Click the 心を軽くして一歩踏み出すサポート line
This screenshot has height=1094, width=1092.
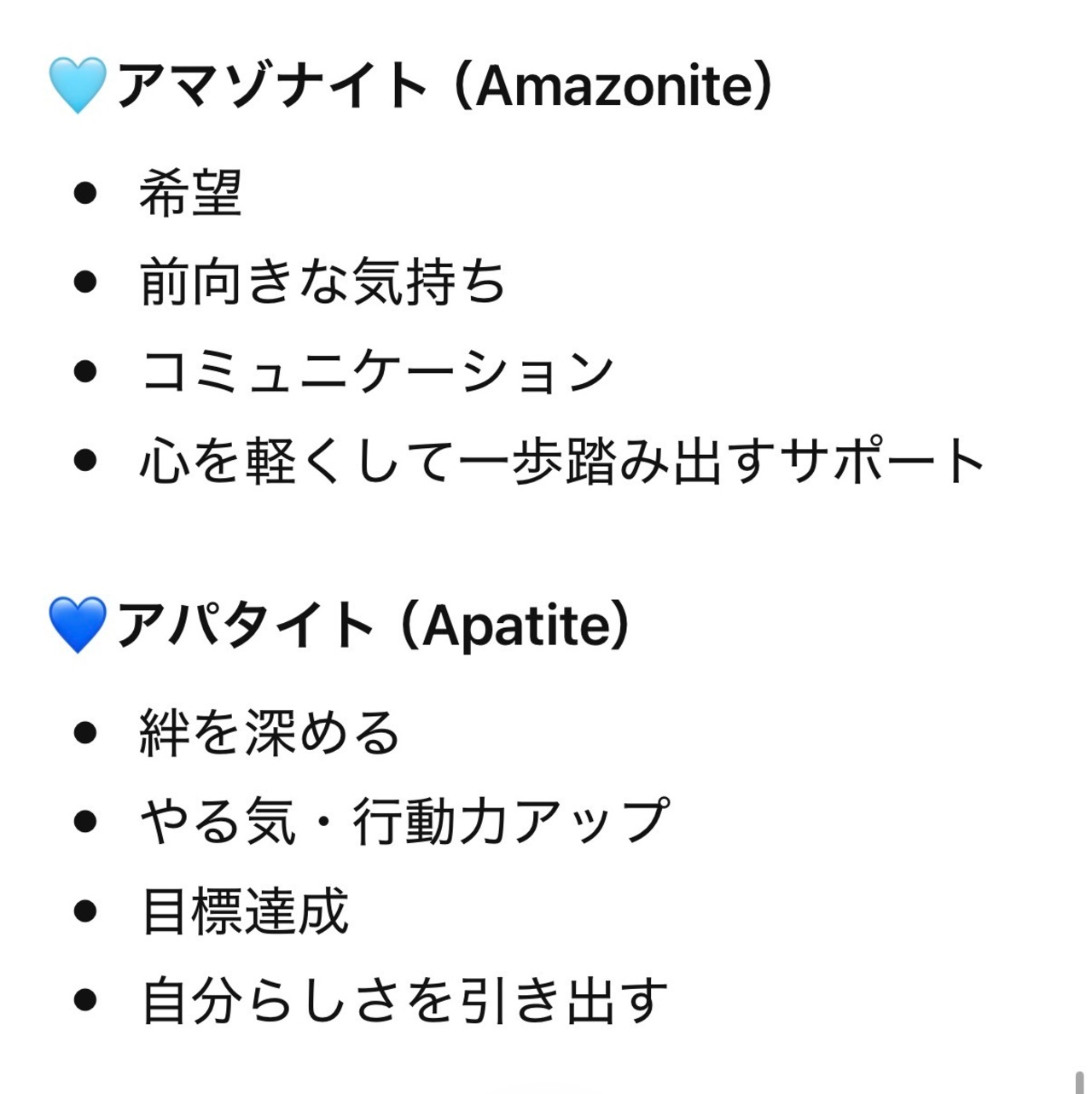coord(563,462)
